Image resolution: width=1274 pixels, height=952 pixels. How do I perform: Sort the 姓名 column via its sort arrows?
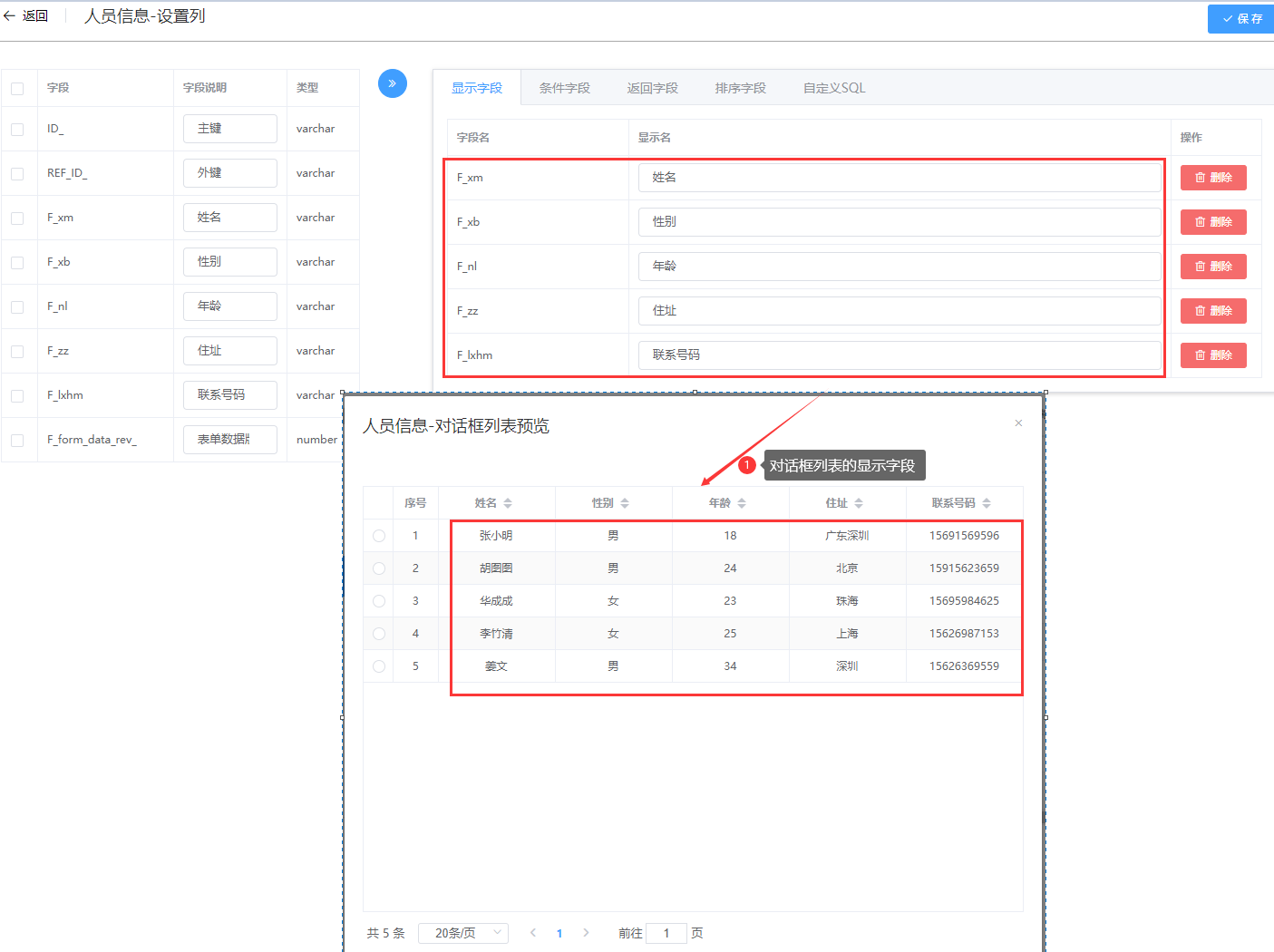pyautogui.click(x=508, y=503)
